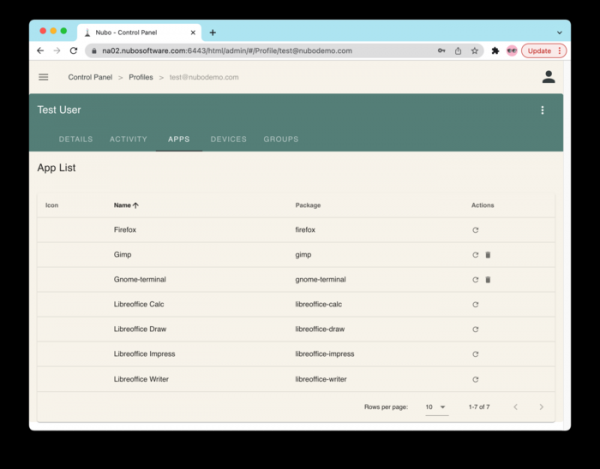
Task: Reinstall Libreoffice Calc using refresh icon
Action: click(x=475, y=304)
